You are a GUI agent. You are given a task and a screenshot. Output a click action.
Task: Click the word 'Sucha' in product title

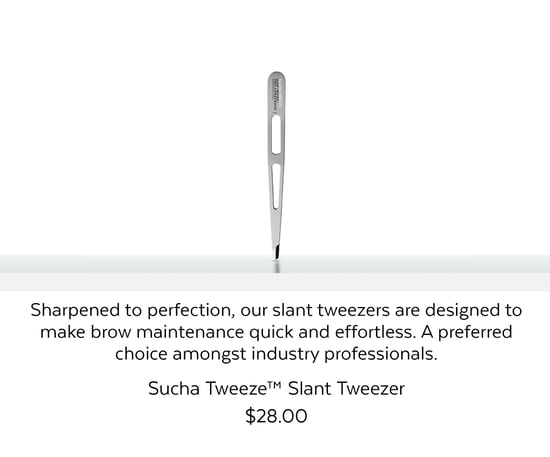coord(174,388)
